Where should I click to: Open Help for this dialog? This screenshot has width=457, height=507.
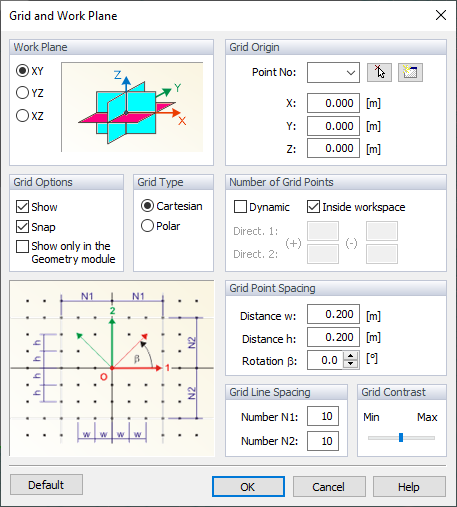coord(409,487)
